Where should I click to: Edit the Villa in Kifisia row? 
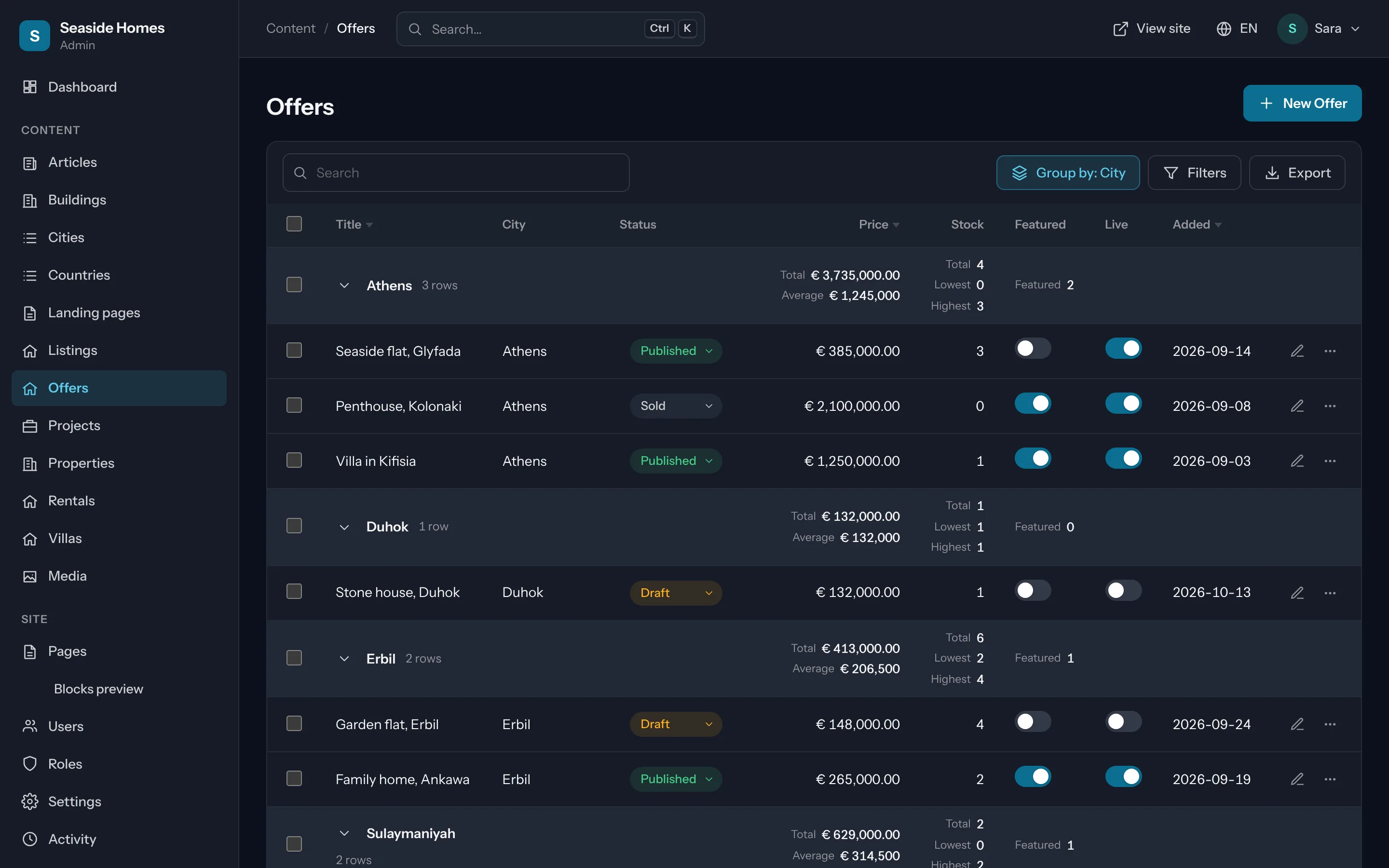(x=1297, y=461)
